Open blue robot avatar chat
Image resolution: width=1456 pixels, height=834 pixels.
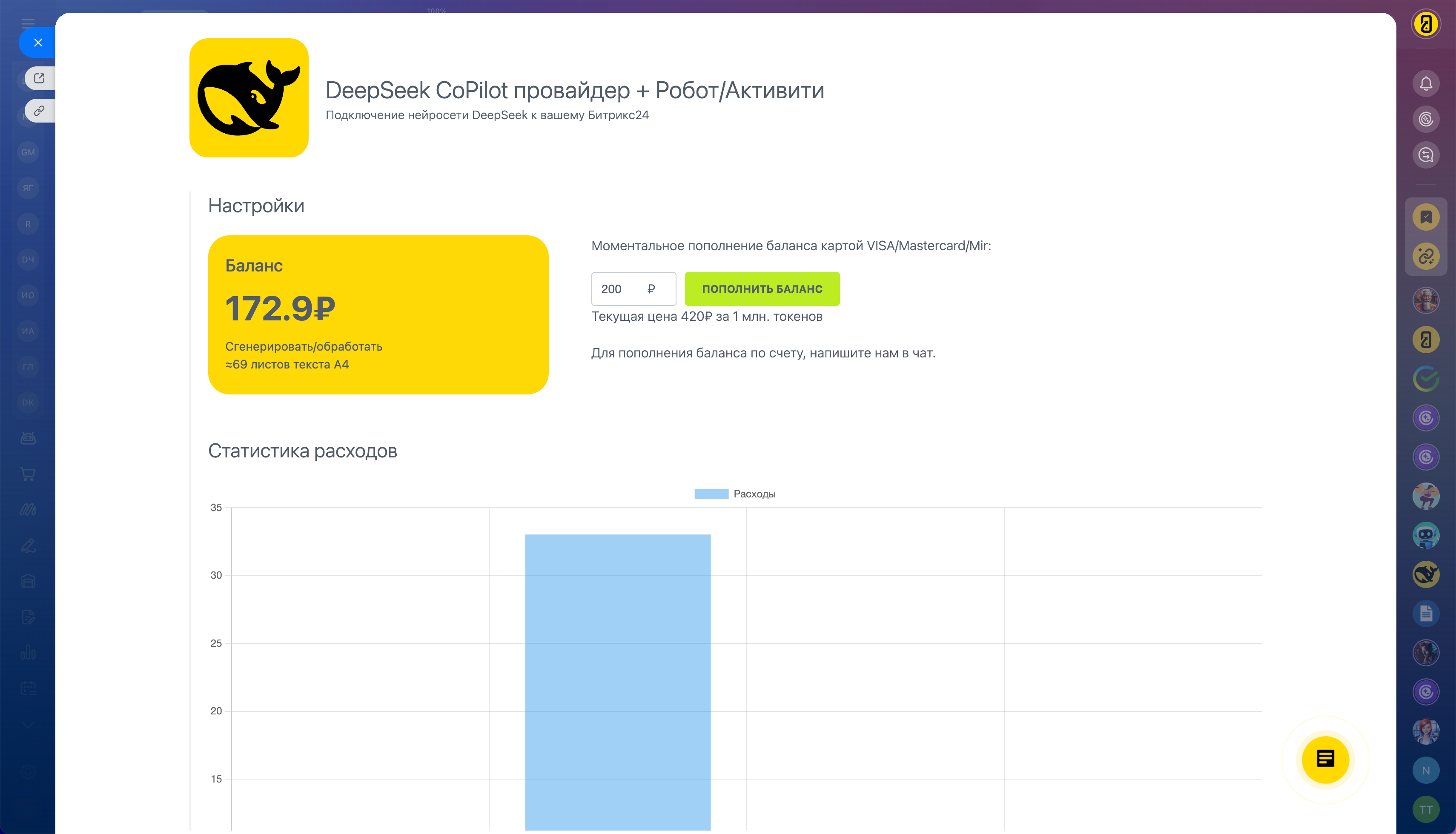point(1426,536)
